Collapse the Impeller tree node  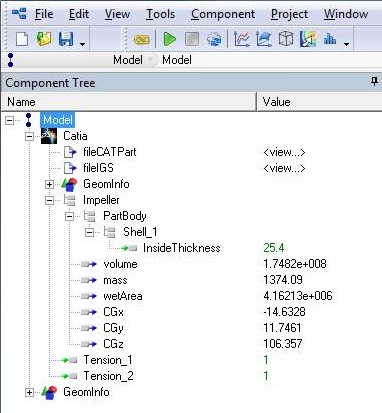click(49, 200)
